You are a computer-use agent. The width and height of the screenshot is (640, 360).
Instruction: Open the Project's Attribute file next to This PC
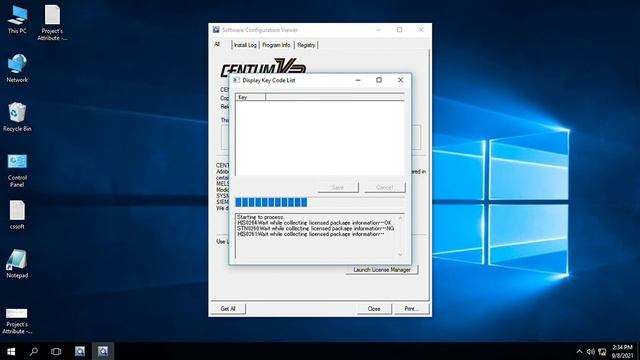52,22
